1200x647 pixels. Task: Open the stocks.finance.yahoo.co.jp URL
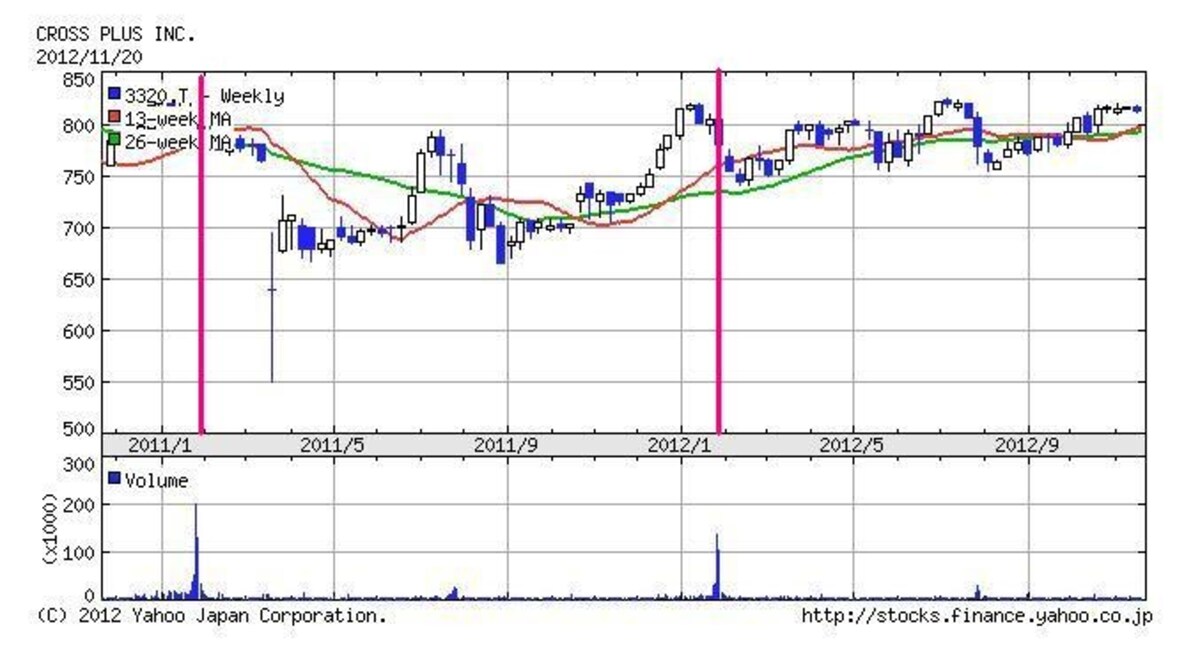[x=977, y=616]
